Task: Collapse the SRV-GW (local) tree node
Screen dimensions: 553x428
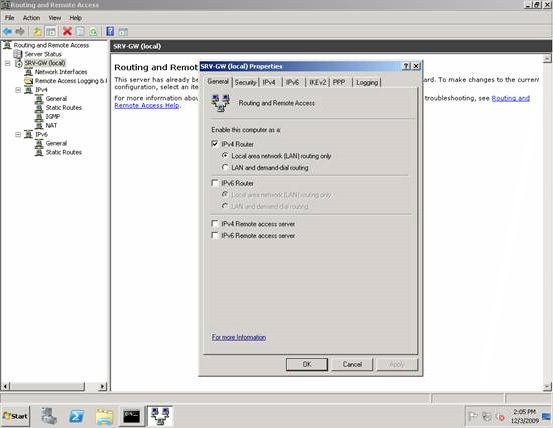Action: pos(7,63)
